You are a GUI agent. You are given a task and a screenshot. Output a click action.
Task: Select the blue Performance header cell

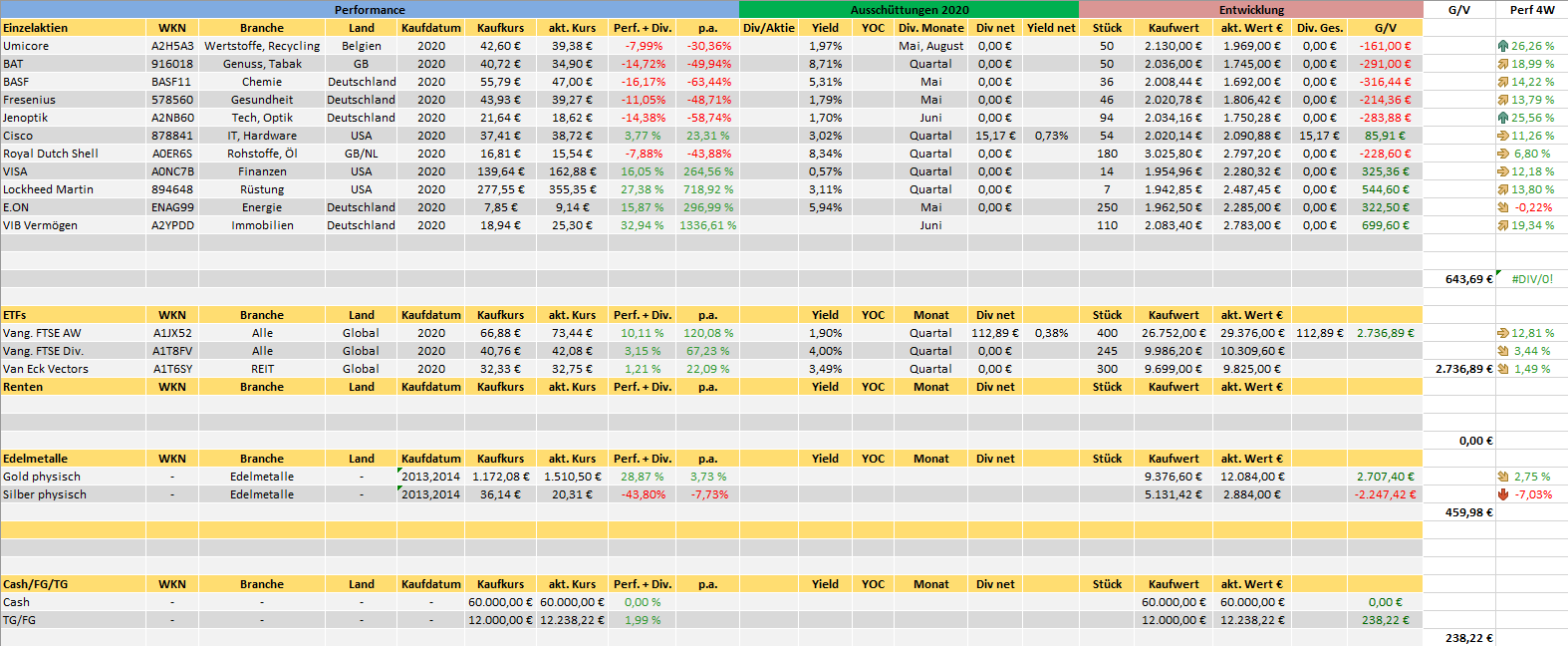[x=370, y=10]
